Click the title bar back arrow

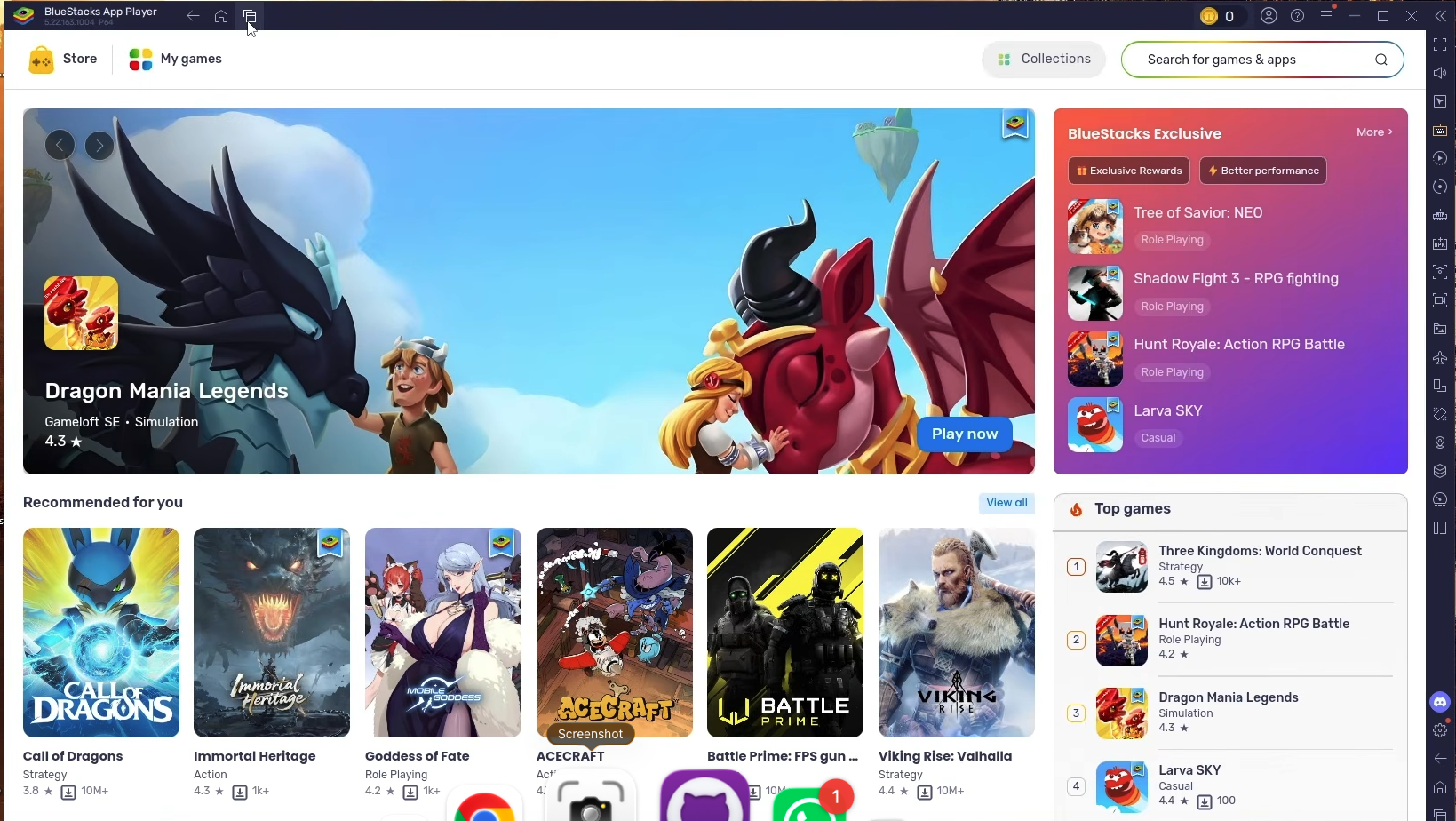(x=193, y=16)
